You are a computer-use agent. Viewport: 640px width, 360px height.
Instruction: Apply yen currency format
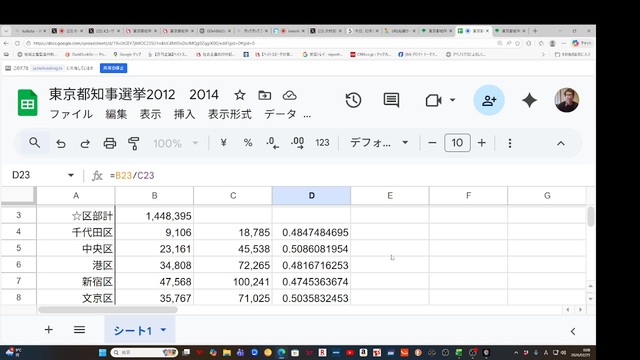click(223, 143)
